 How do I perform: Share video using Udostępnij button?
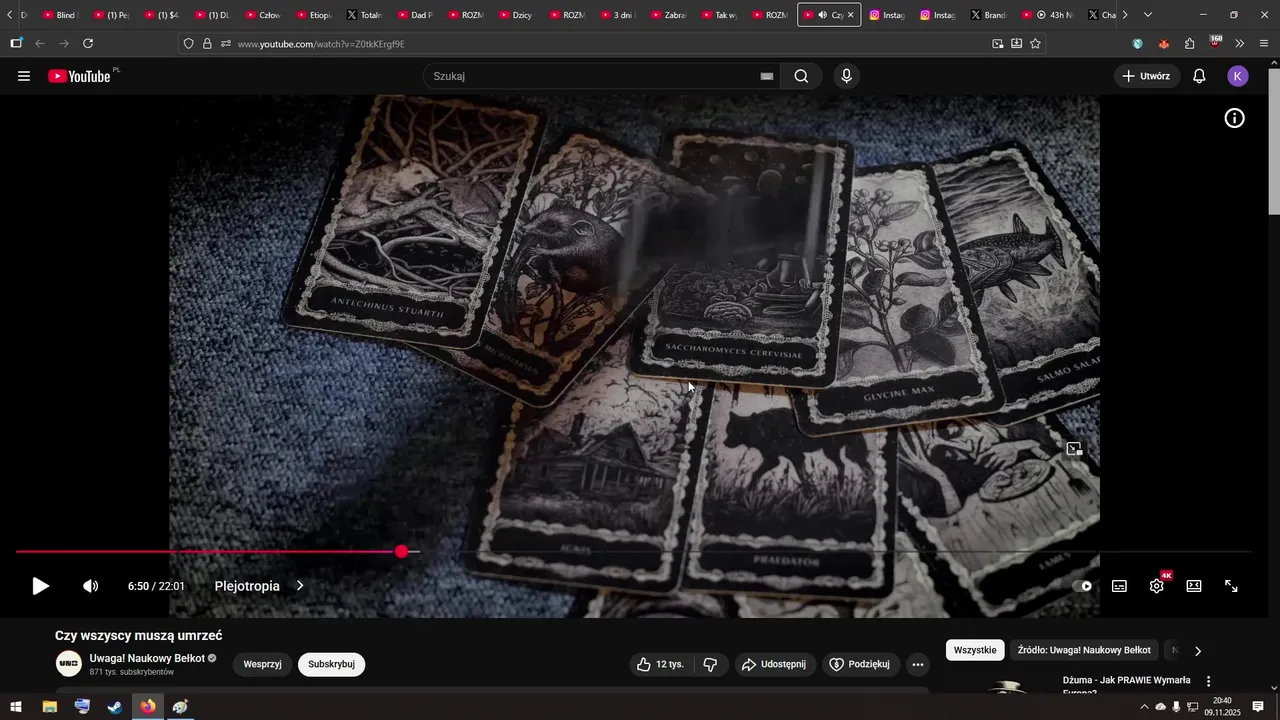[773, 664]
